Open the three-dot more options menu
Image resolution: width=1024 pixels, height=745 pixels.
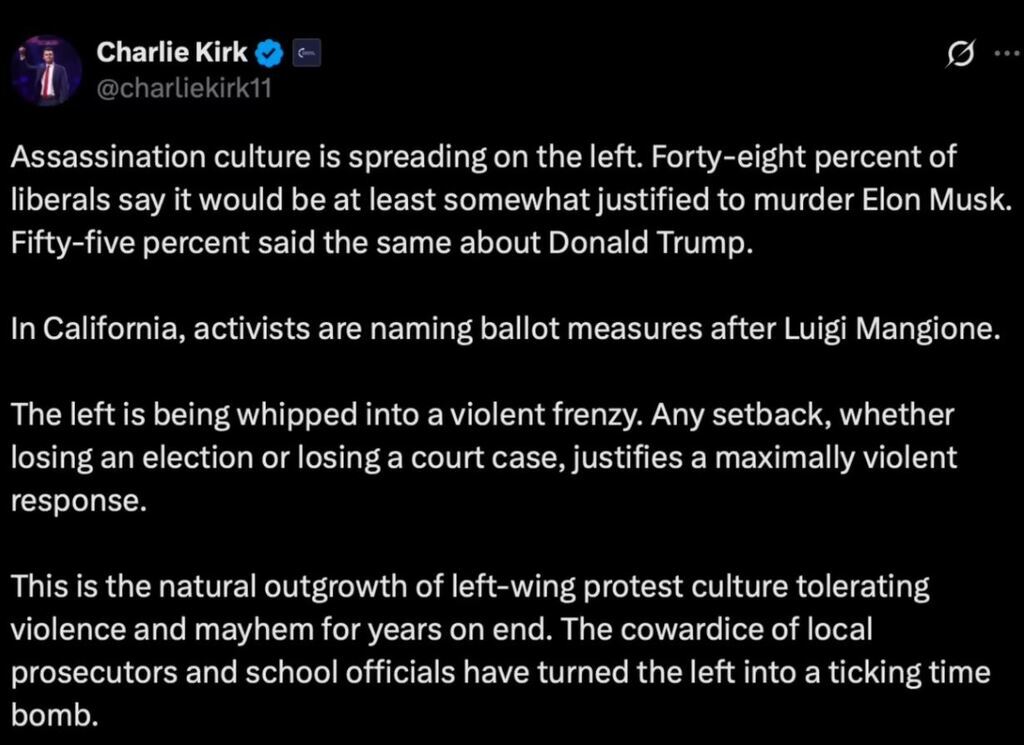[x=1004, y=55]
